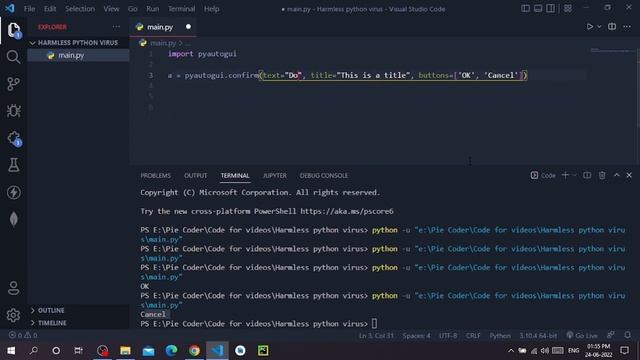This screenshot has width=640, height=360.
Task: Click main.py in the breadcrumb
Action: (x=163, y=43)
